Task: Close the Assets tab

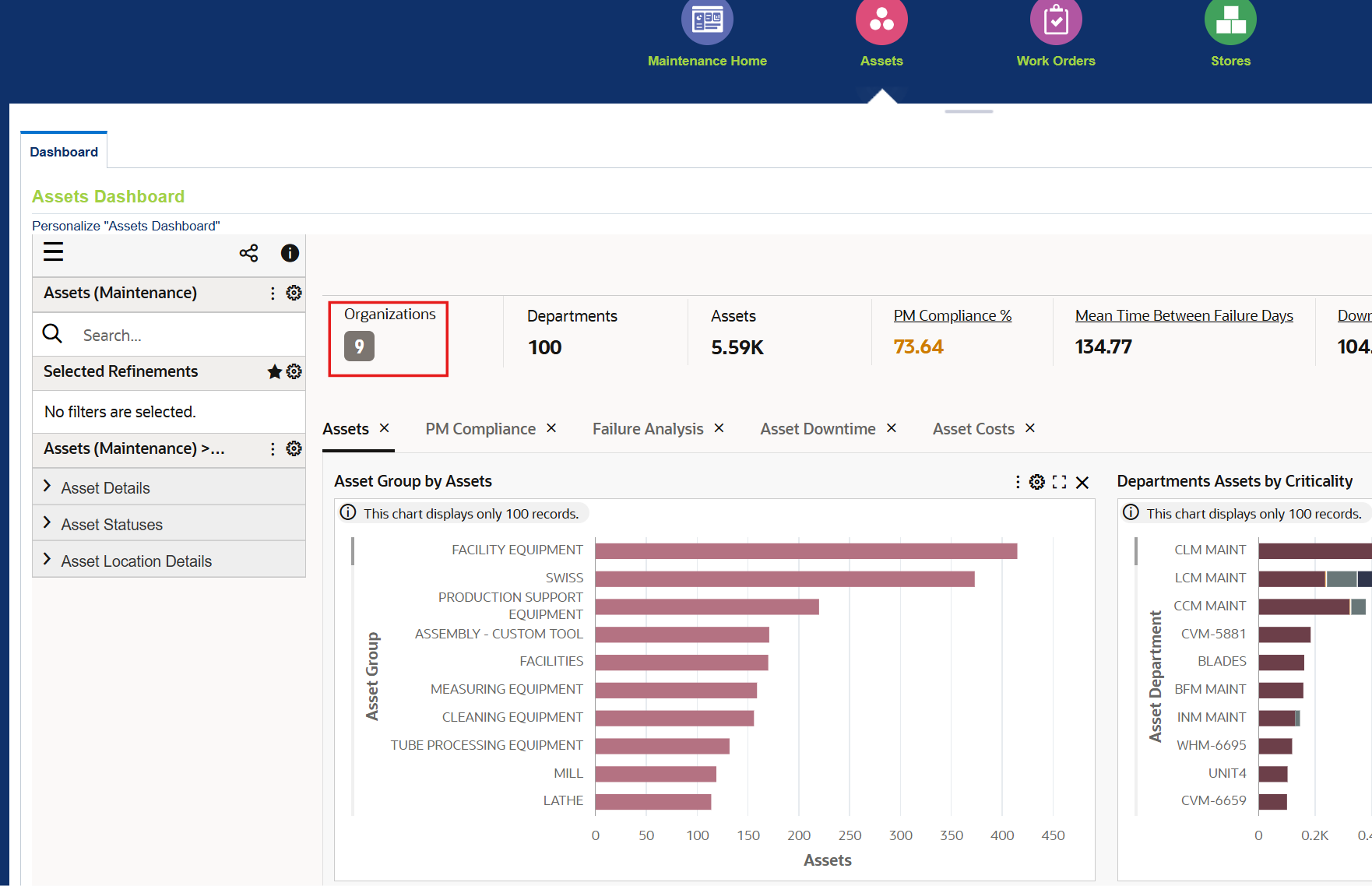Action: tap(384, 428)
